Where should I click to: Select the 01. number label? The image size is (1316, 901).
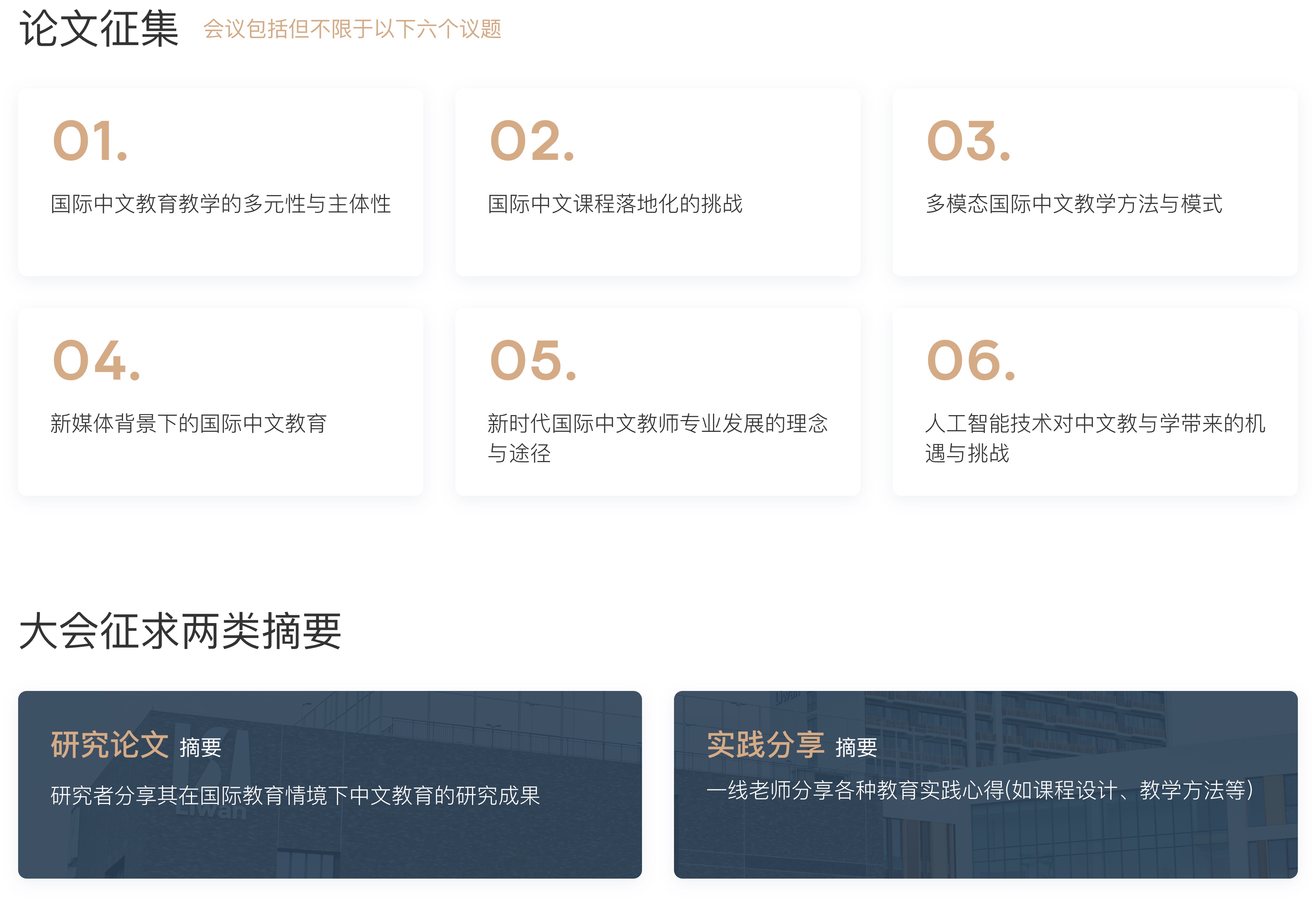pyautogui.click(x=90, y=141)
